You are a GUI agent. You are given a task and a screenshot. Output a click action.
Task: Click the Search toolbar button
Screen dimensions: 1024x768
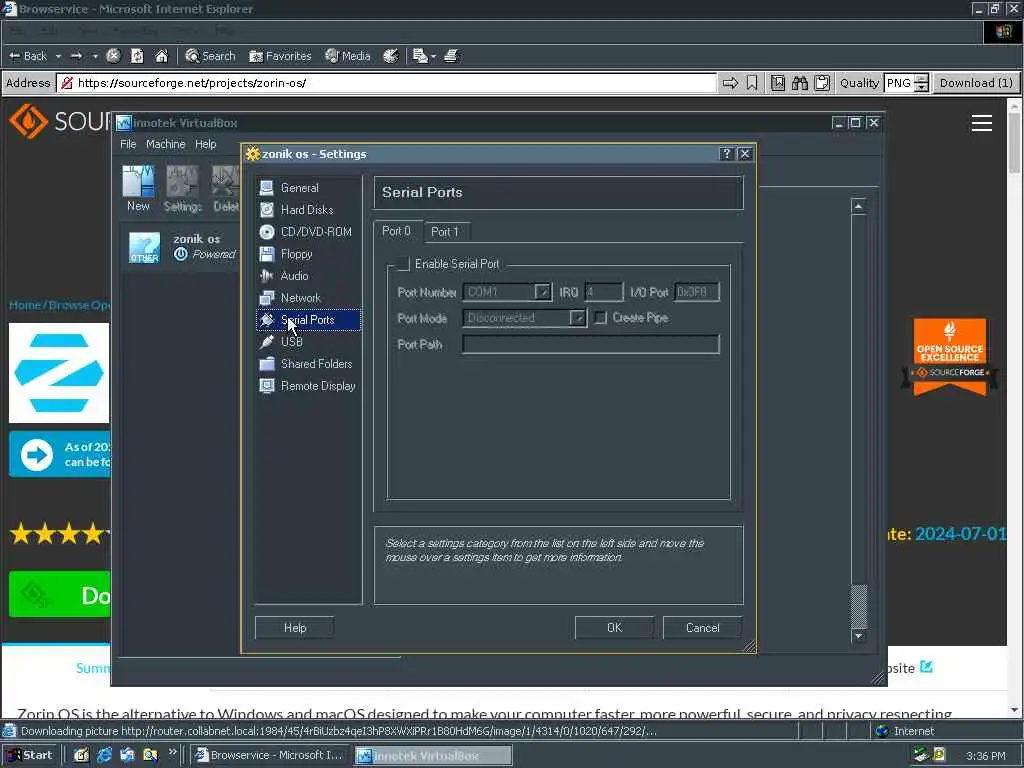coord(210,56)
